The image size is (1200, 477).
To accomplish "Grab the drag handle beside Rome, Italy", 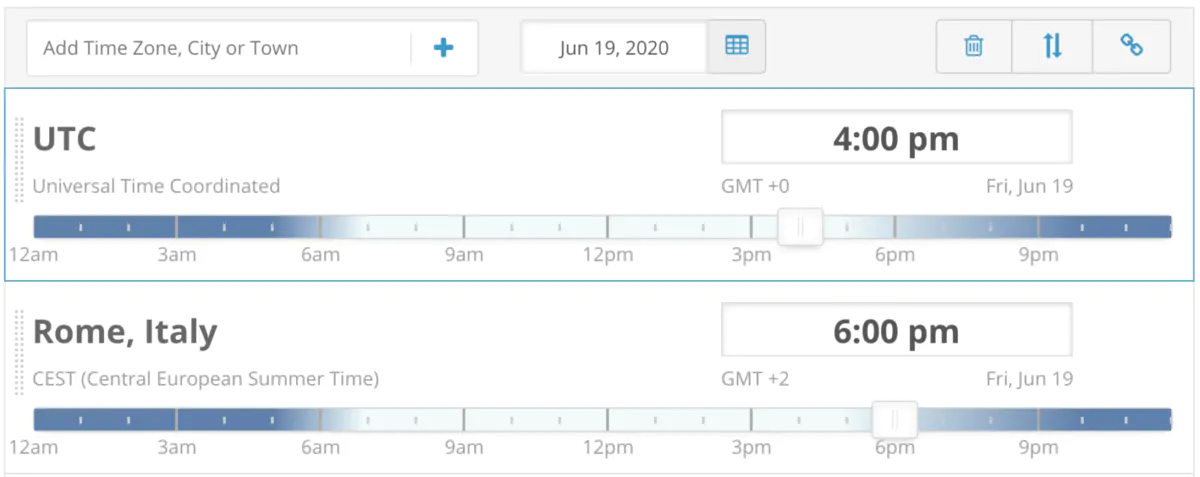I will pyautogui.click(x=19, y=352).
